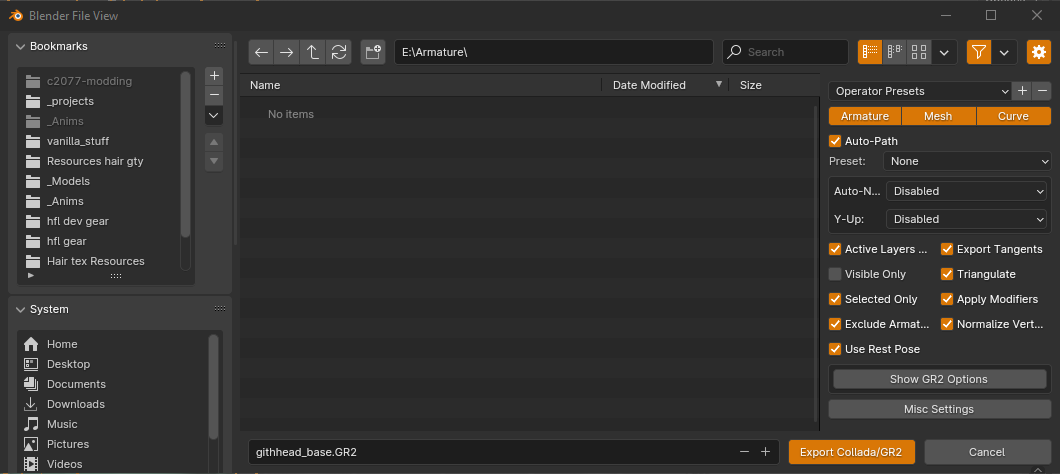Image resolution: width=1060 pixels, height=474 pixels.
Task: Move bookmark down in list
Action: click(214, 161)
